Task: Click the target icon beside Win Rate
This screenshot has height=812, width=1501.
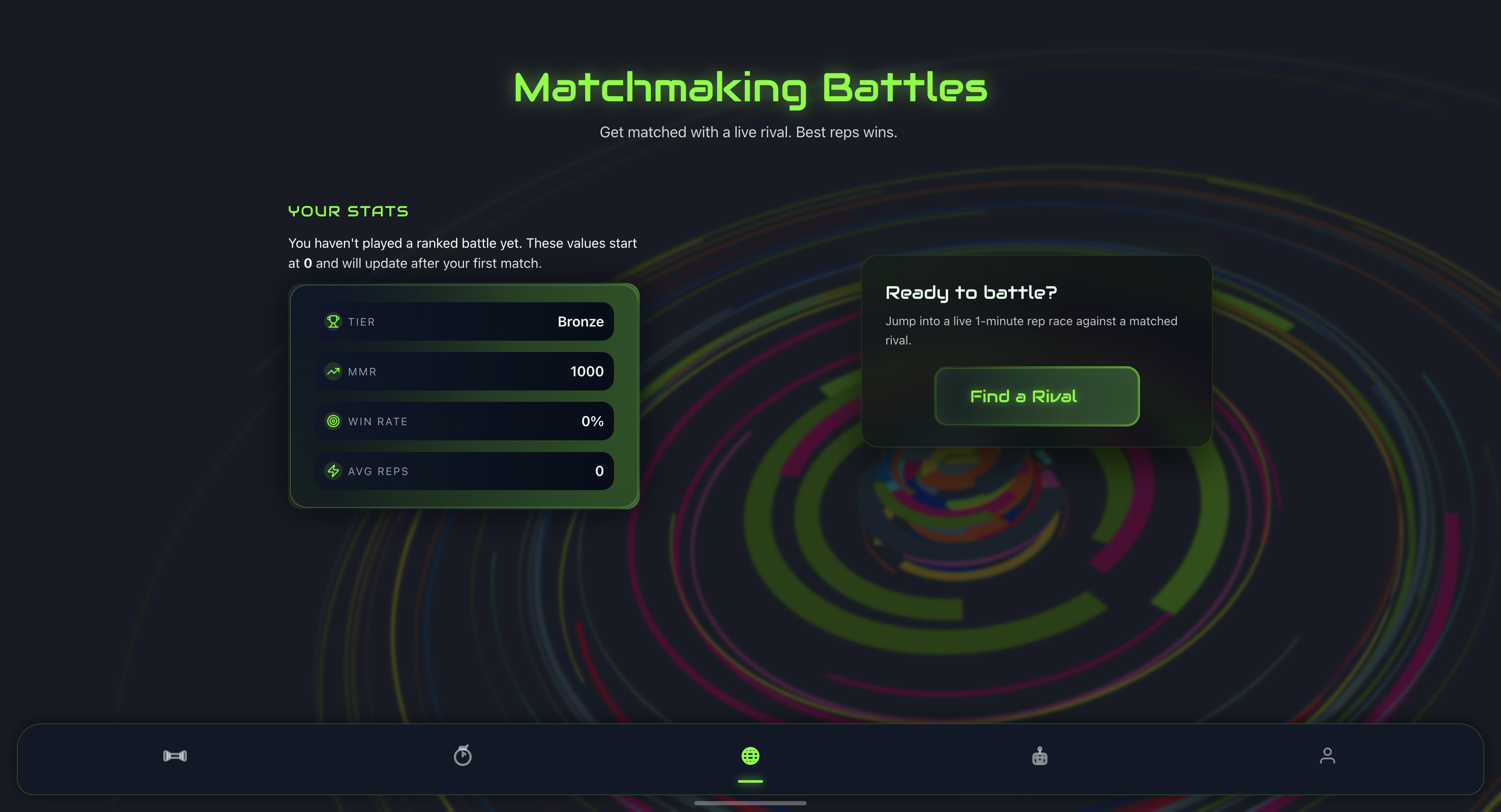Action: pyautogui.click(x=333, y=421)
